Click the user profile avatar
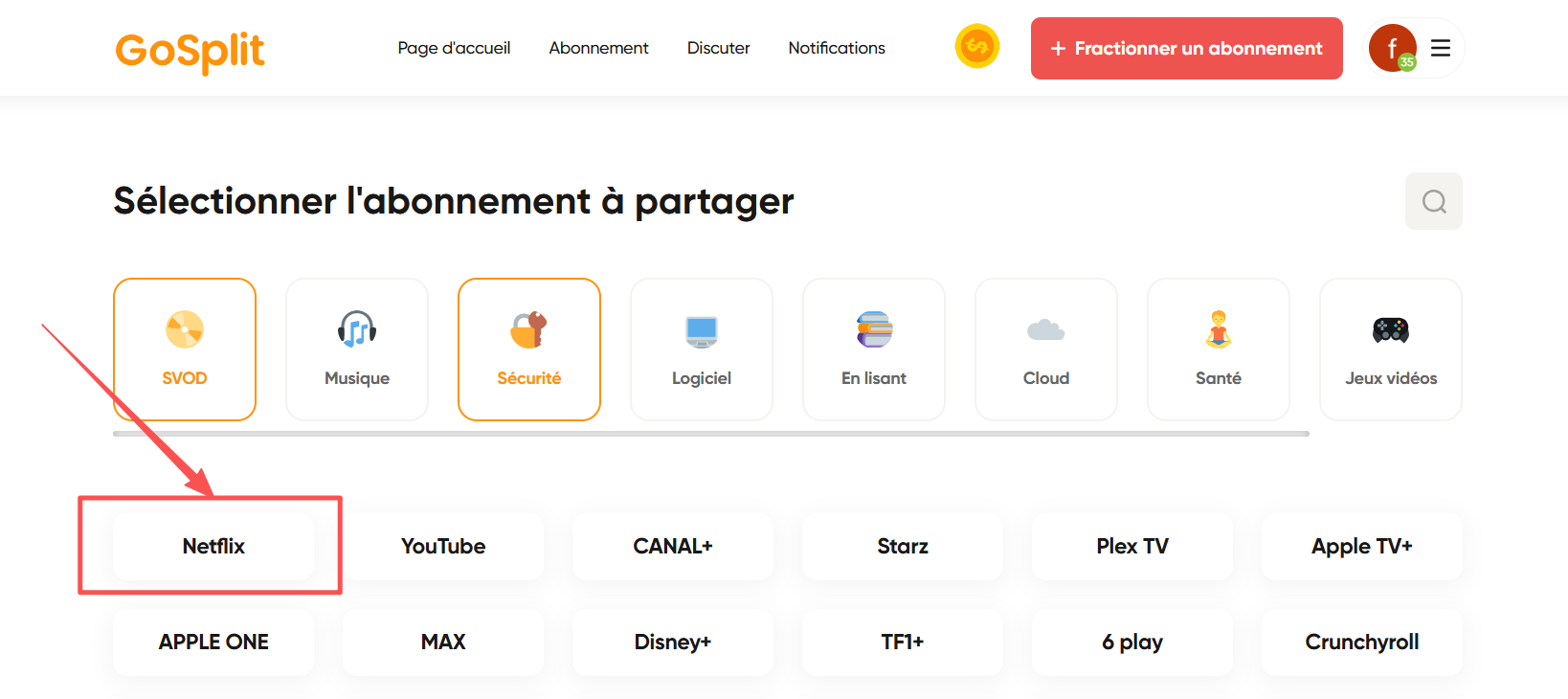 pyautogui.click(x=1392, y=48)
